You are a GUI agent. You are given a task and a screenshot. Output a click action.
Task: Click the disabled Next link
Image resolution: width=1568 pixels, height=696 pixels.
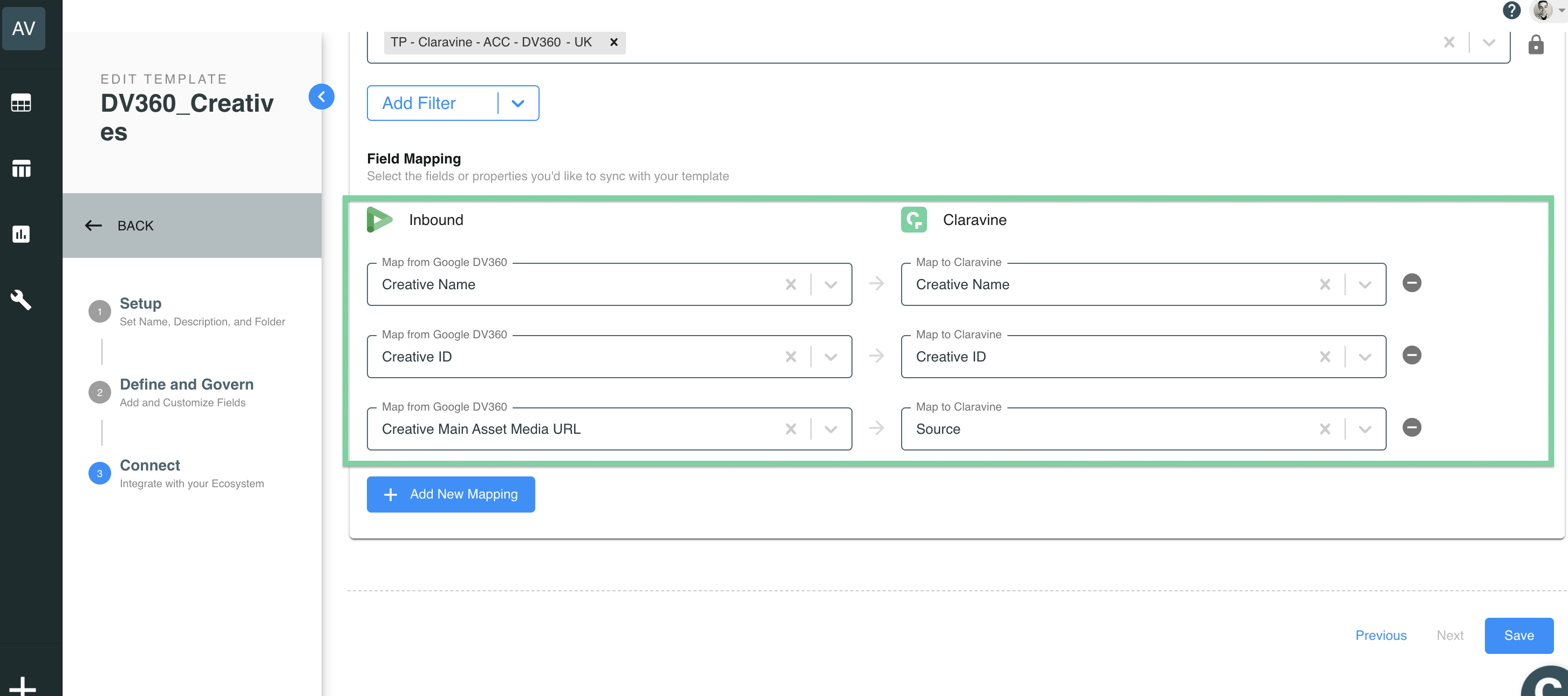tap(1450, 636)
